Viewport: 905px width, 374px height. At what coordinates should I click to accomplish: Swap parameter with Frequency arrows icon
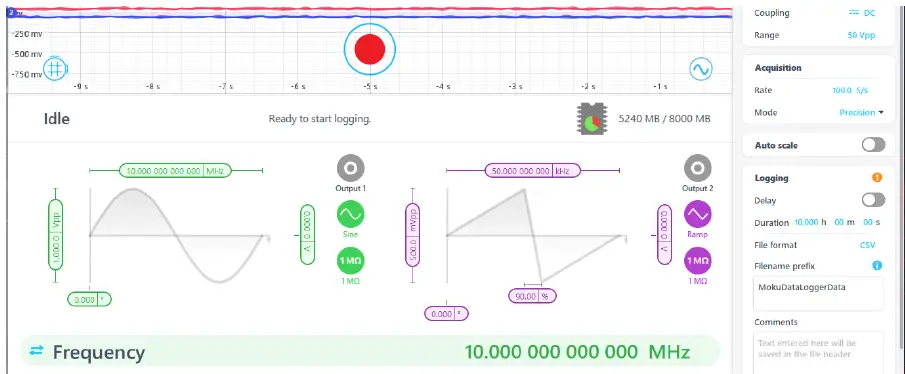coord(36,350)
